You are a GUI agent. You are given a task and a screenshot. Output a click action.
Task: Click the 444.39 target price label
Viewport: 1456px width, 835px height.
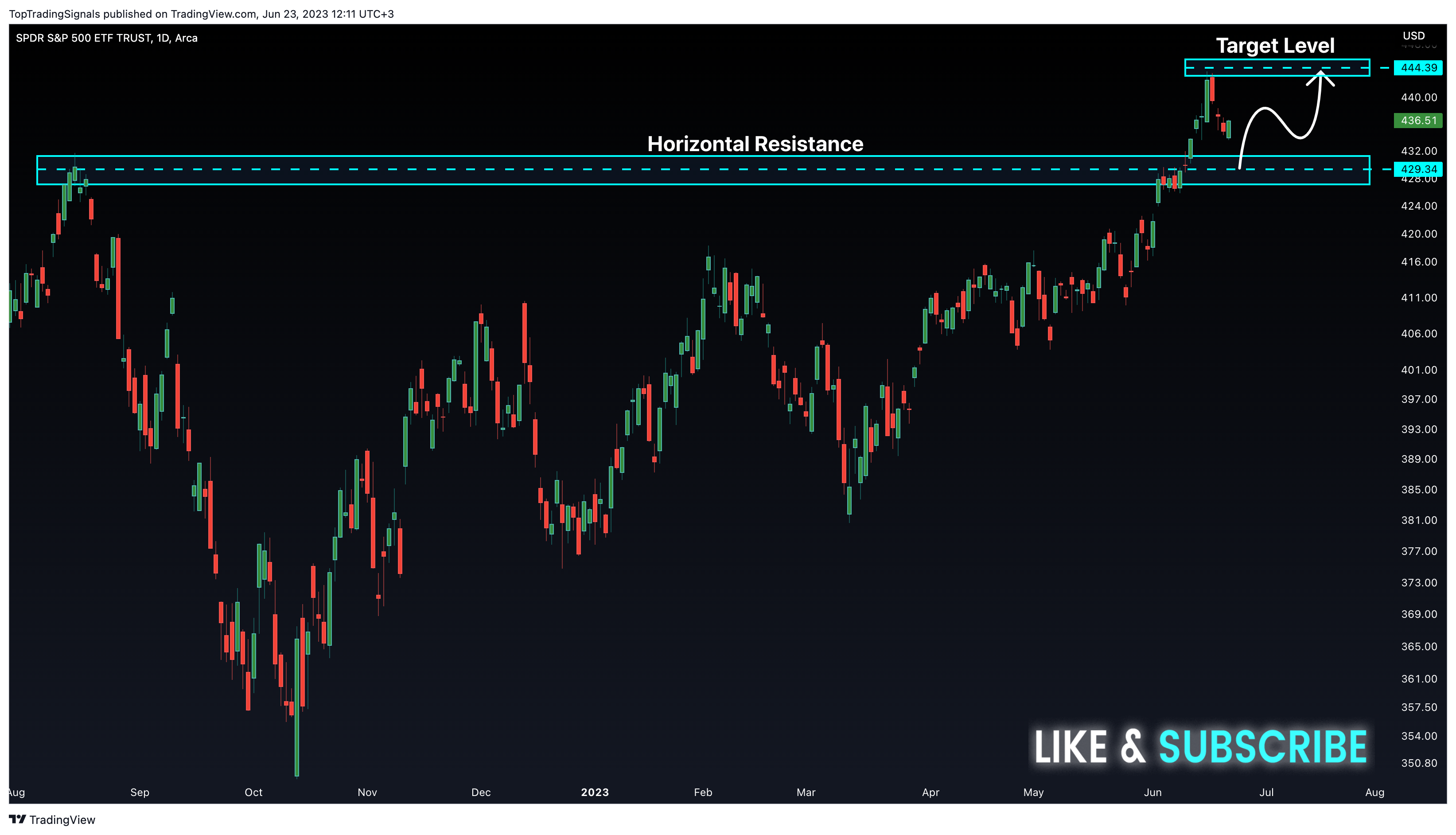(x=1418, y=68)
